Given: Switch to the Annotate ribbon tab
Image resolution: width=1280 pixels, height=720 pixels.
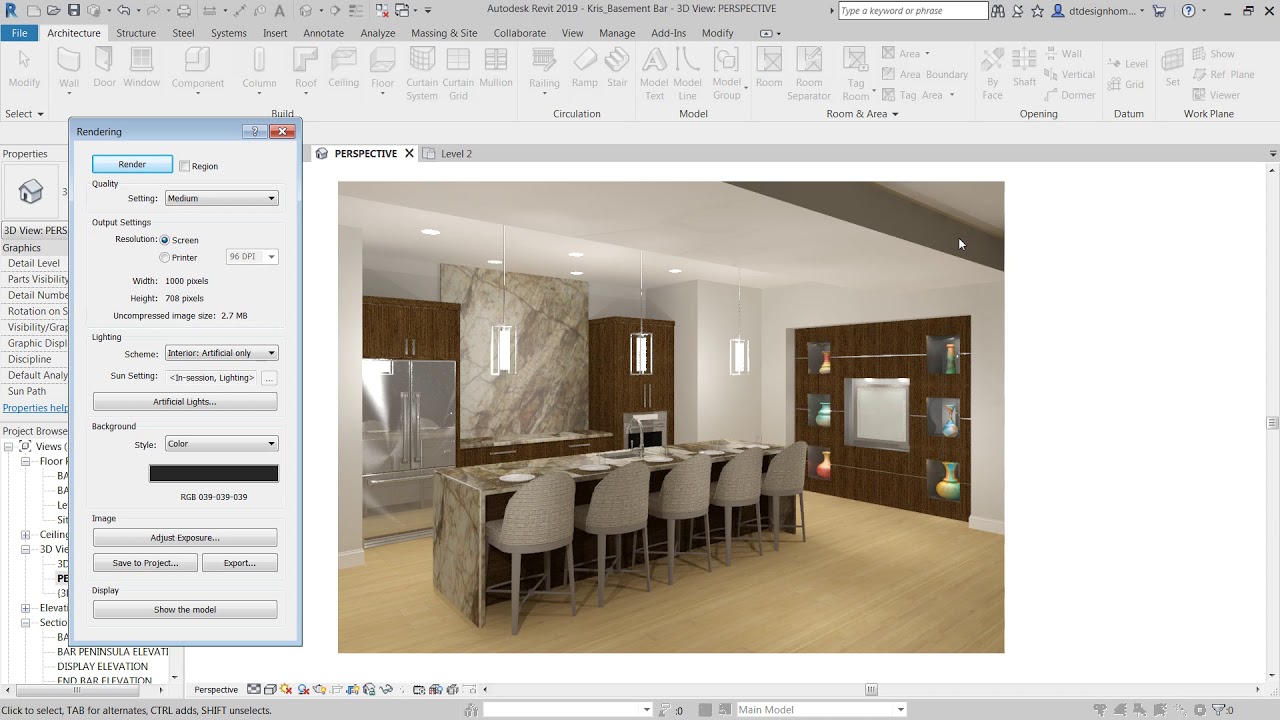Looking at the screenshot, I should (x=323, y=33).
